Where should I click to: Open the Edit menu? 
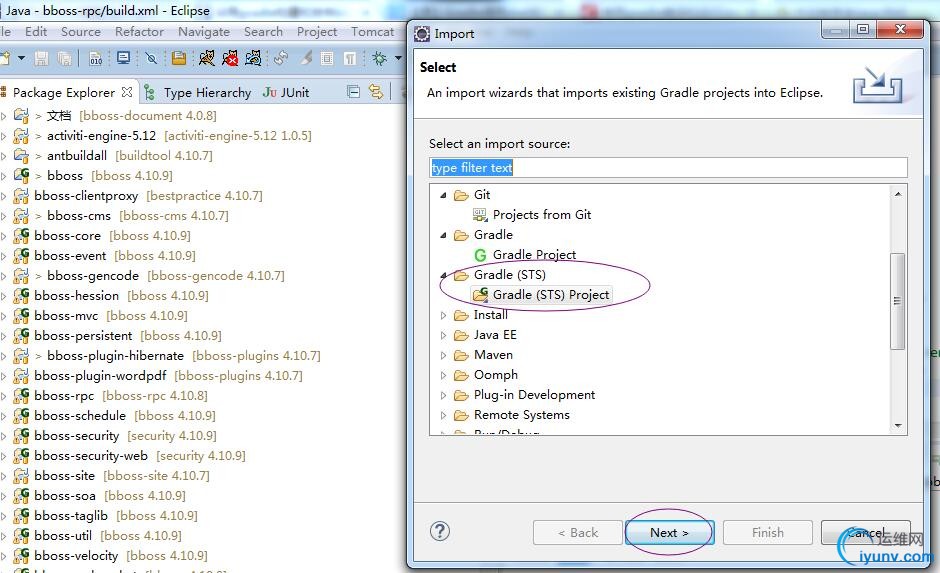pyautogui.click(x=36, y=32)
